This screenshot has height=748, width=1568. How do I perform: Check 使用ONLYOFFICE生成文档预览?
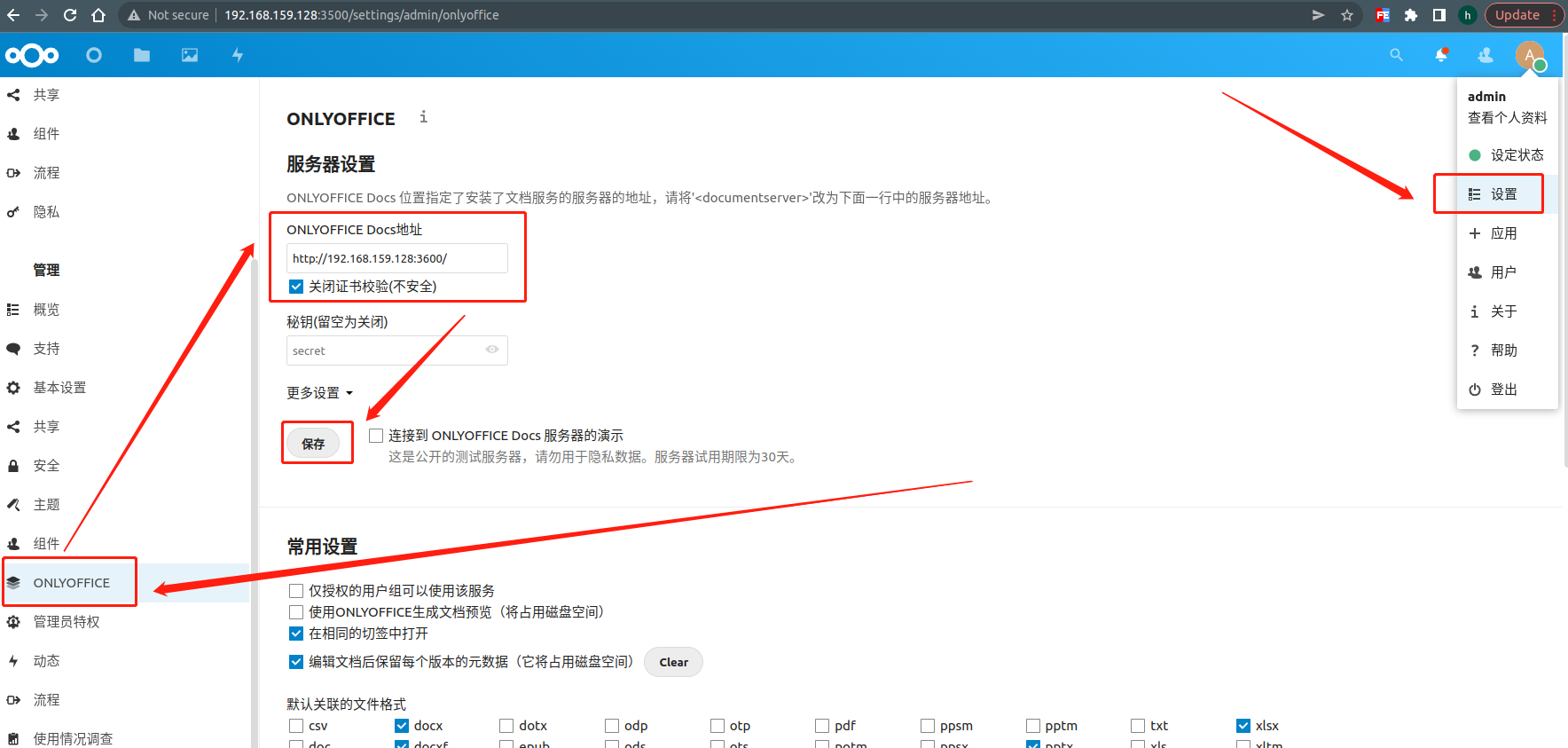(296, 612)
